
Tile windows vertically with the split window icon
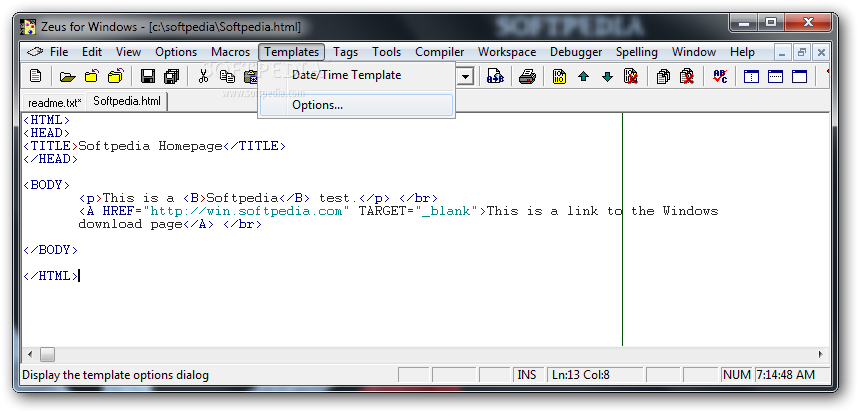pos(751,76)
